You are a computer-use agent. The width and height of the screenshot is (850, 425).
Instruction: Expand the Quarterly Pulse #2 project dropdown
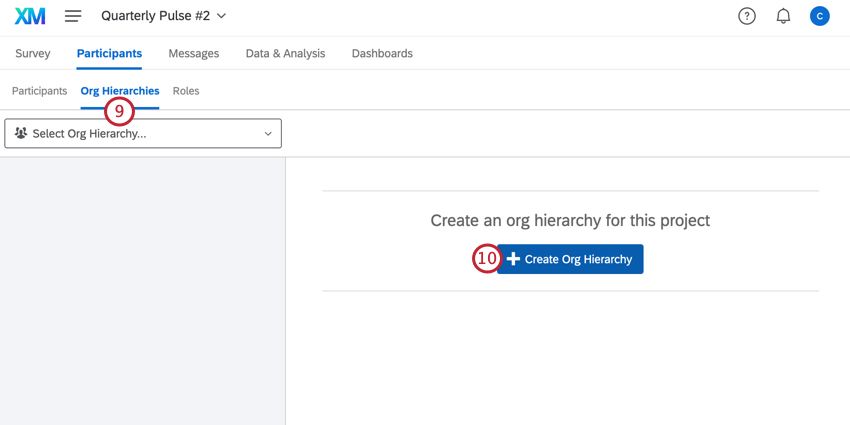tap(163, 16)
